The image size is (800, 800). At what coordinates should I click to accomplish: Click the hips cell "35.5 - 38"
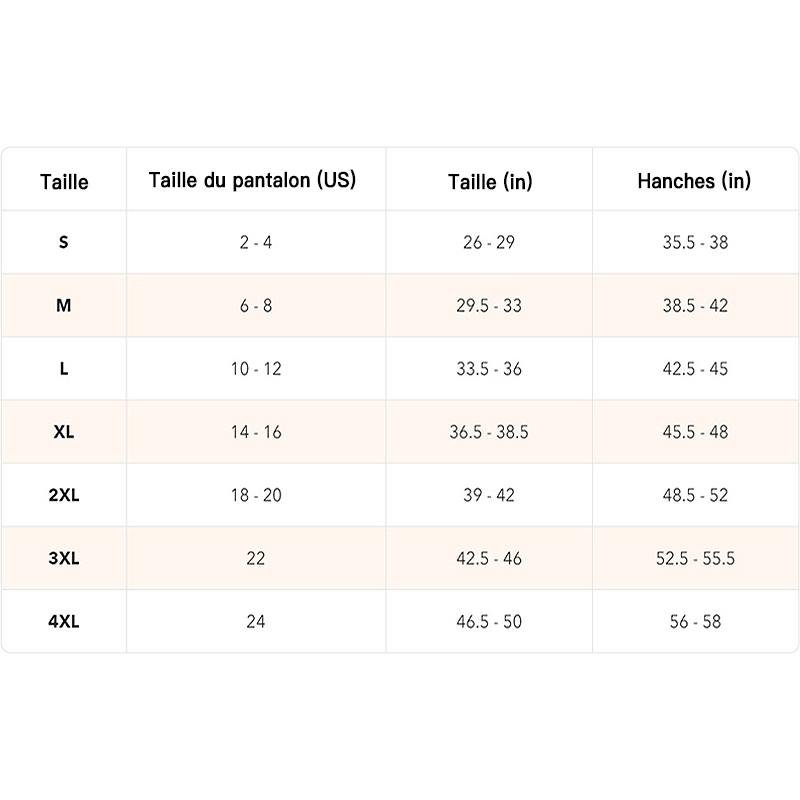click(695, 242)
